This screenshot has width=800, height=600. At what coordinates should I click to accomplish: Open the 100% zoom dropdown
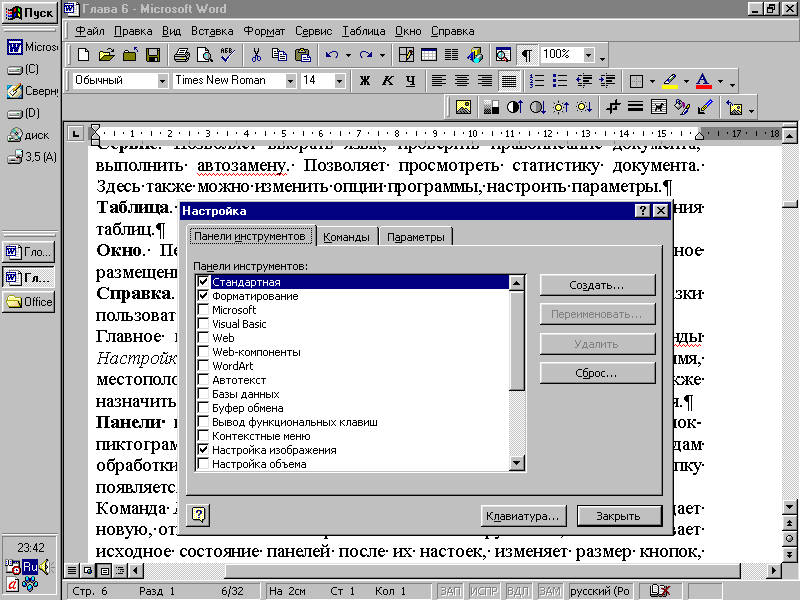pos(589,55)
